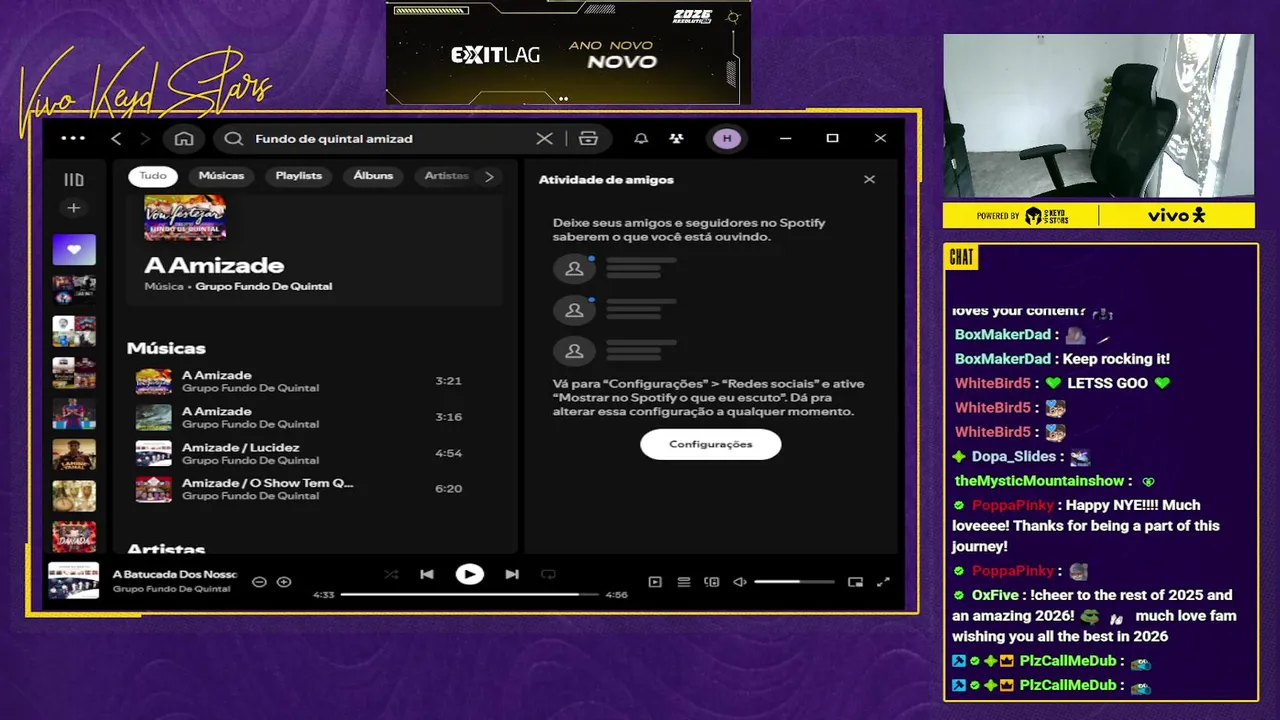Click the OxFive chat username
This screenshot has width=1280, height=720.
[995, 595]
